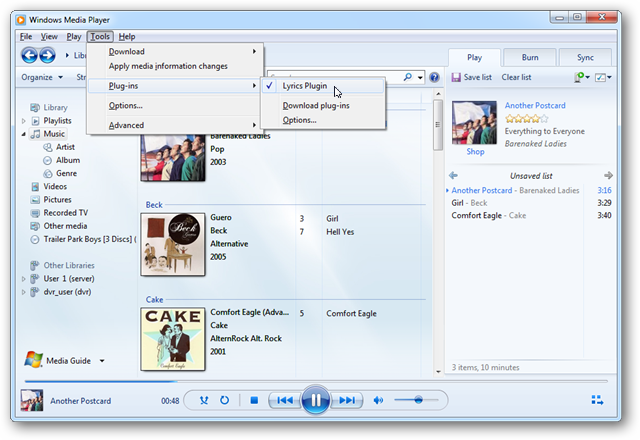Open the Another Postcard title link
640x440 pixels.
pyautogui.click(x=535, y=105)
